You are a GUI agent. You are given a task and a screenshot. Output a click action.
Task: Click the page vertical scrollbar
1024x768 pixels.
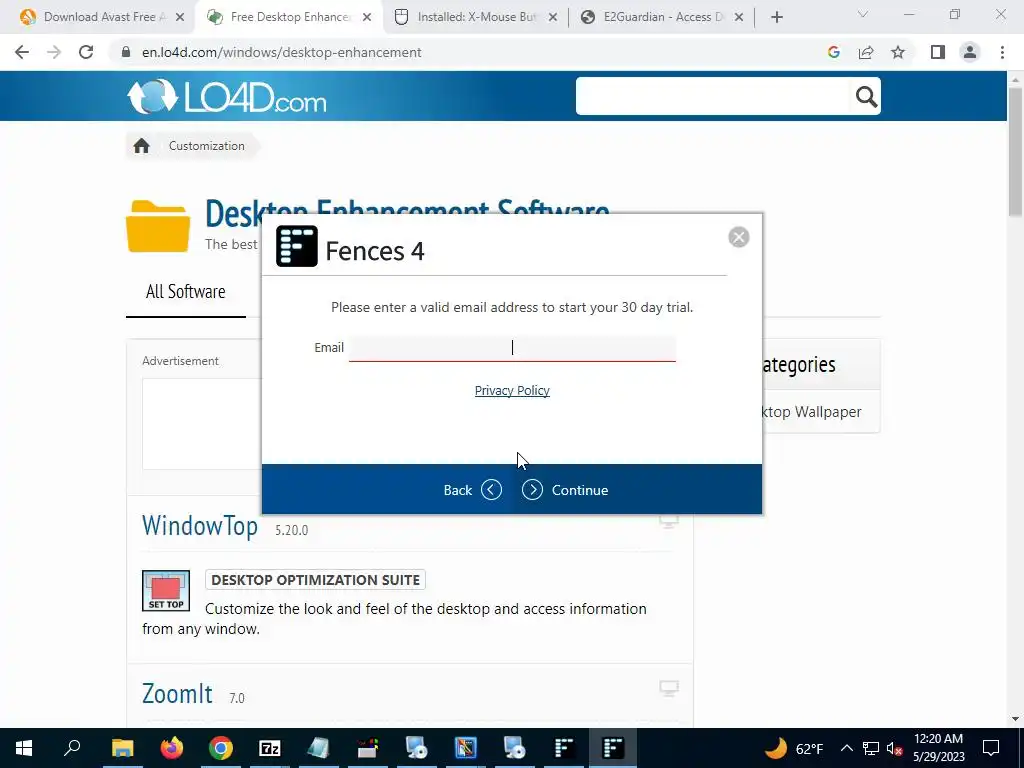coord(1015,152)
